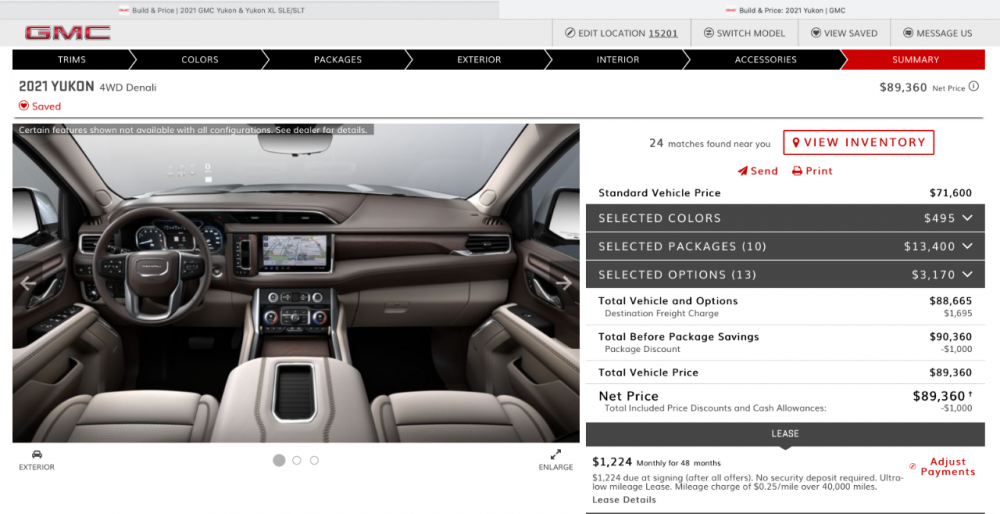Screen dimensions: 1000x514
Task: Show the next vehicle image arrow
Action: [564, 283]
